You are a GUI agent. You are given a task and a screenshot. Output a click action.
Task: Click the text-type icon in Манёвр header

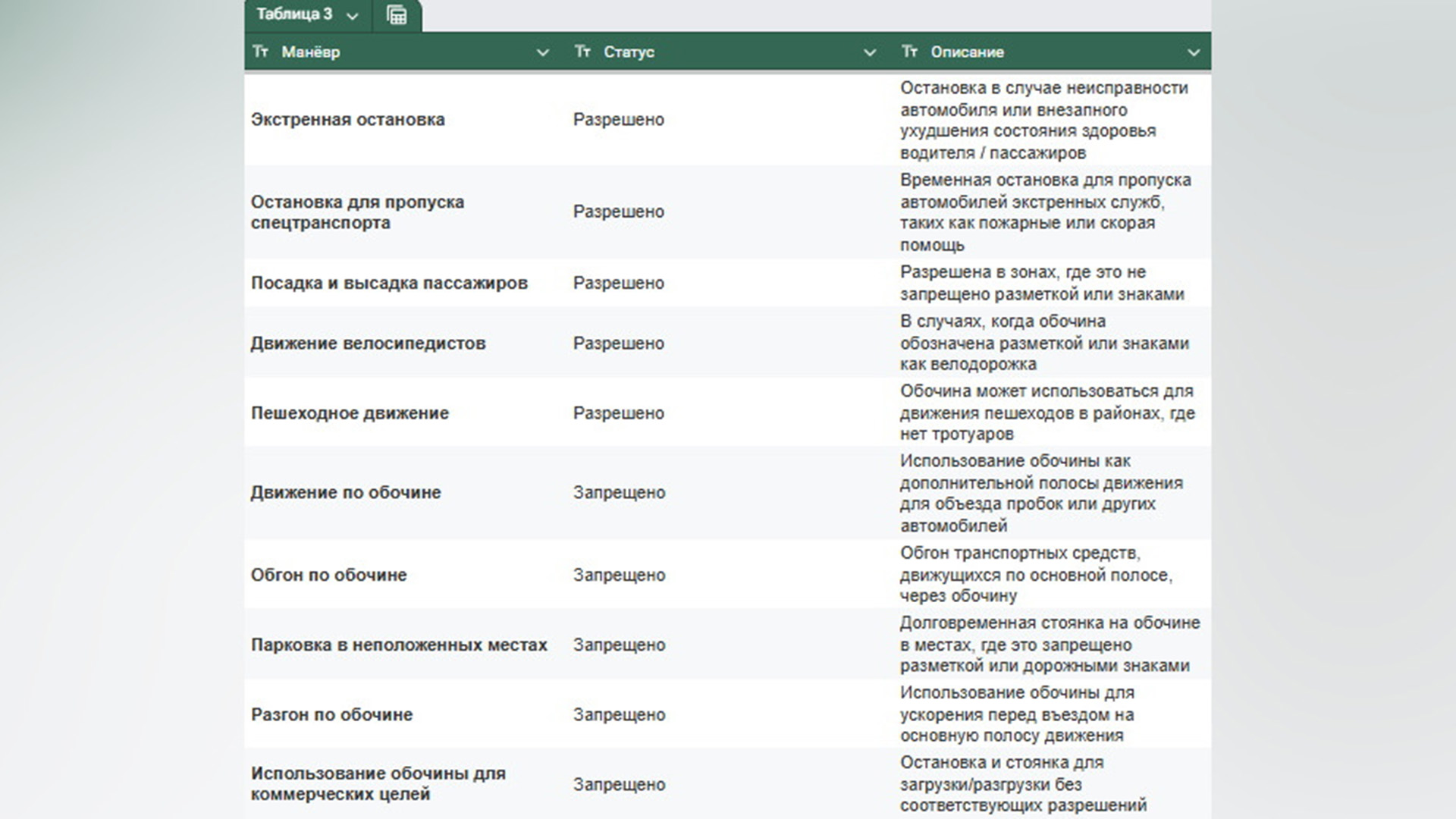coord(260,52)
